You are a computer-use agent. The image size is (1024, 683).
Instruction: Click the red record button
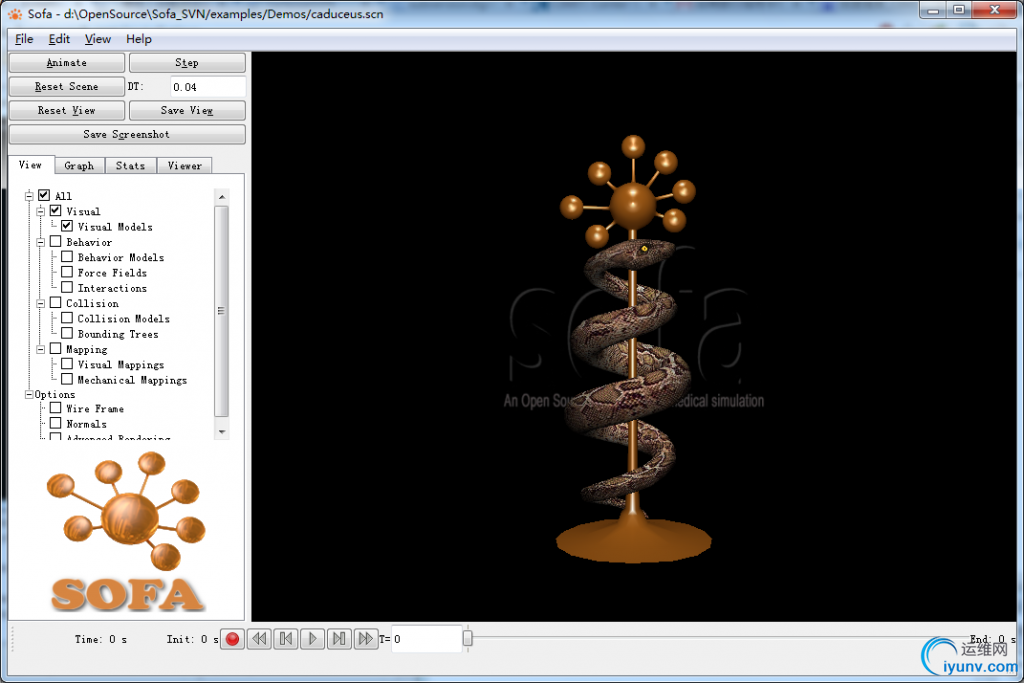(232, 639)
